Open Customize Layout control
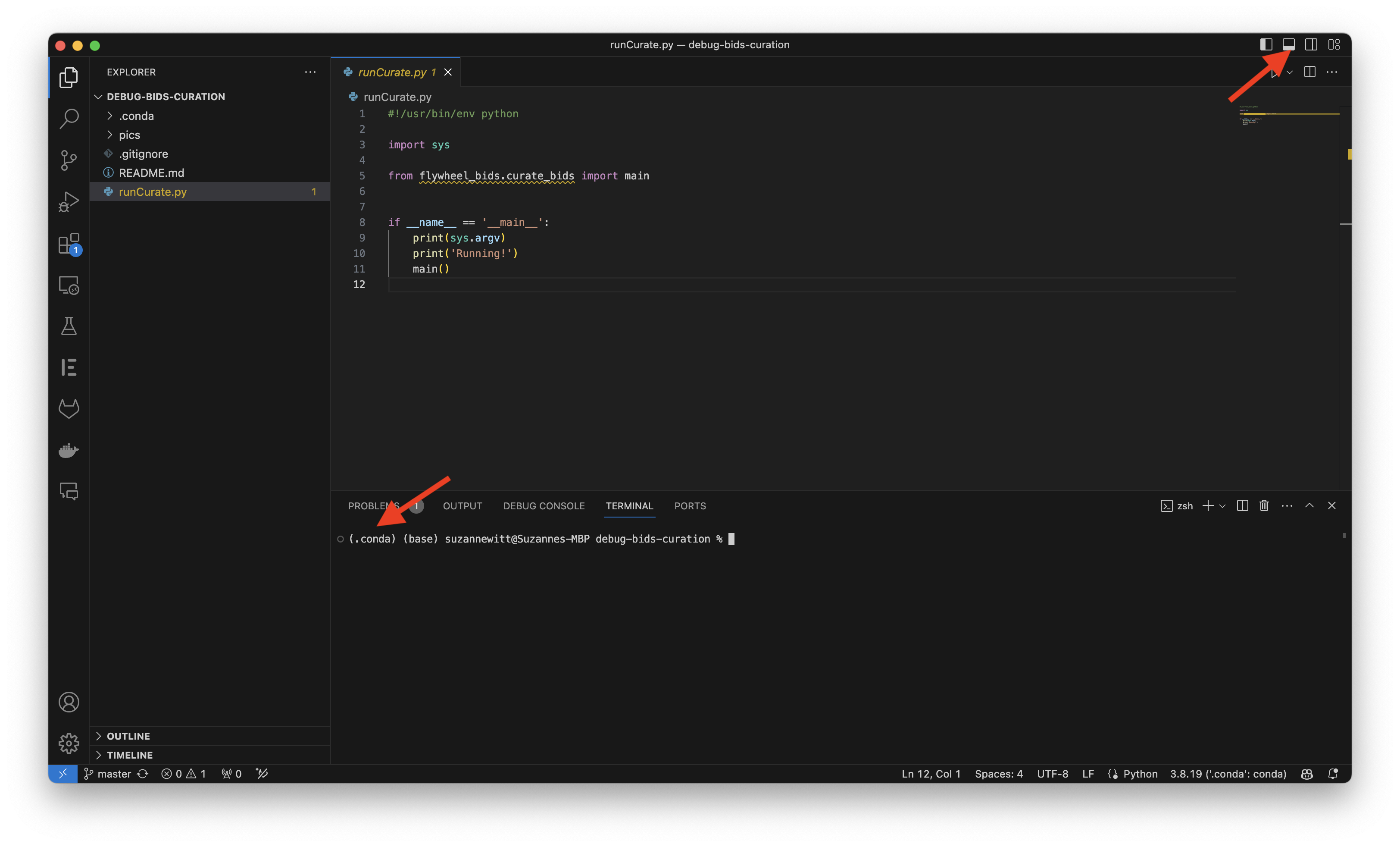Image resolution: width=1400 pixels, height=847 pixels. (x=1334, y=44)
